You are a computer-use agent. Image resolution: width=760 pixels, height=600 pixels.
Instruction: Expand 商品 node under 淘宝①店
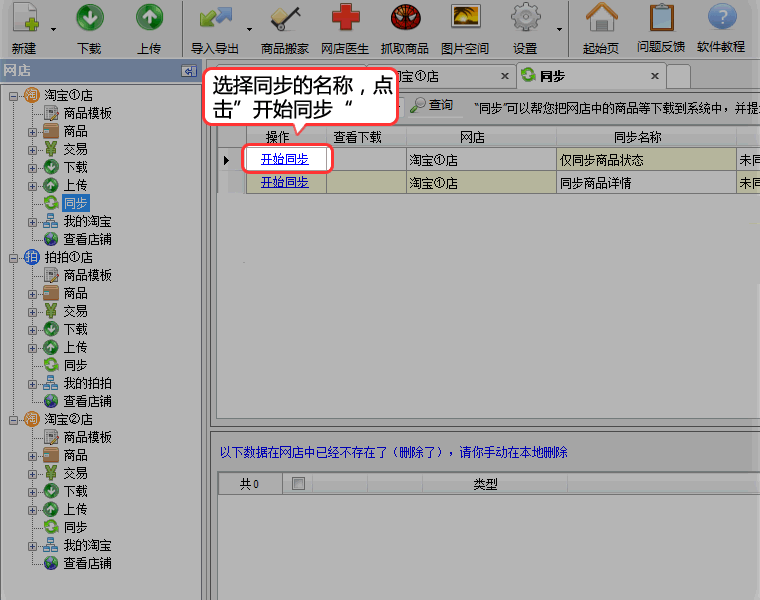(32, 132)
